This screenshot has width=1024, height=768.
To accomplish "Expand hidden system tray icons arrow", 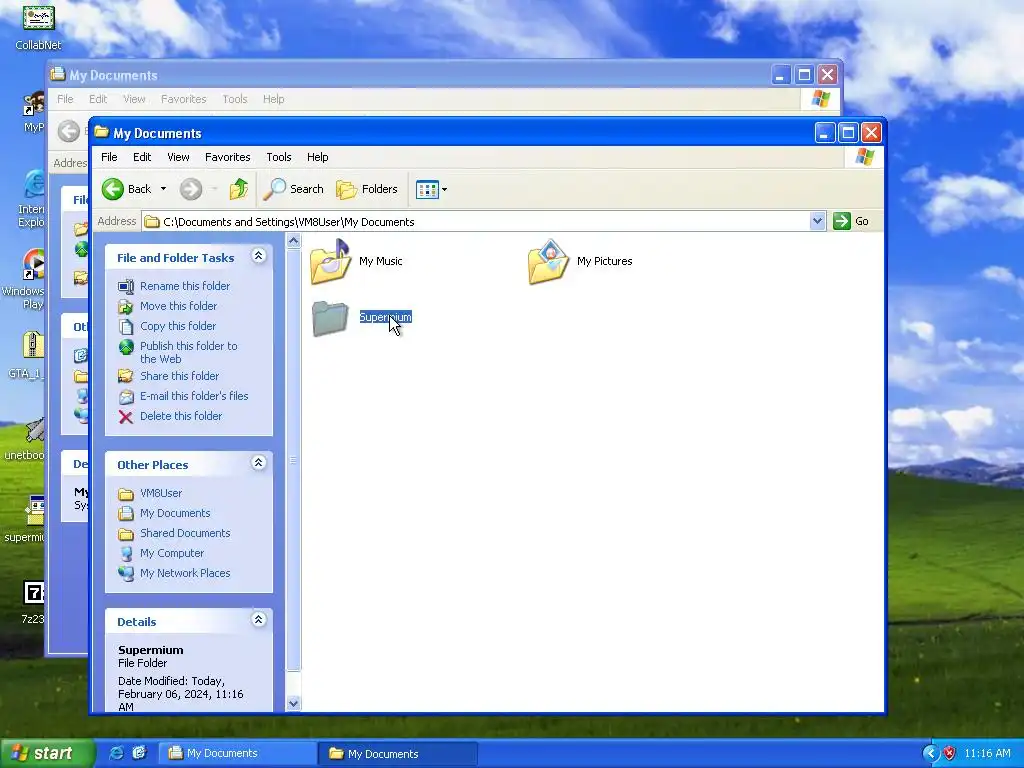I will [929, 754].
